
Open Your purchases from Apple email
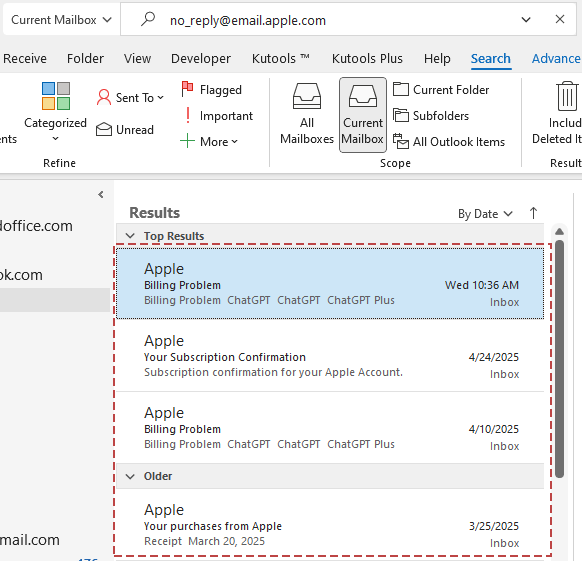click(330, 524)
